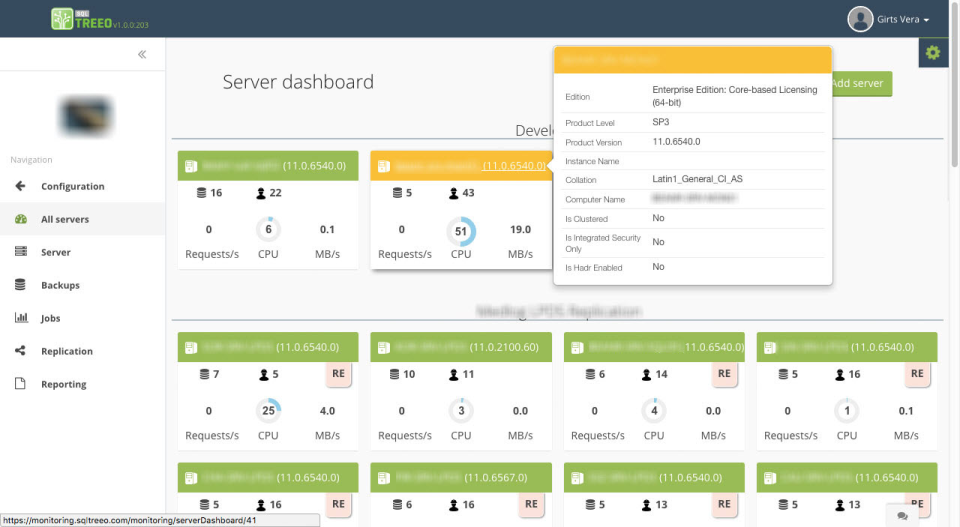The height and width of the screenshot is (527, 960).
Task: Click the Server rack icon in sidebar
Action: 21,251
